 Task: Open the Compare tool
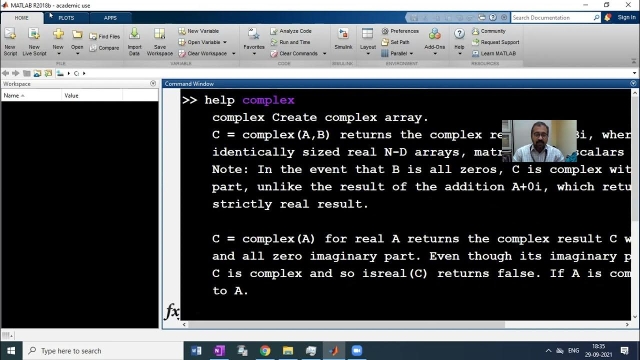click(104, 48)
